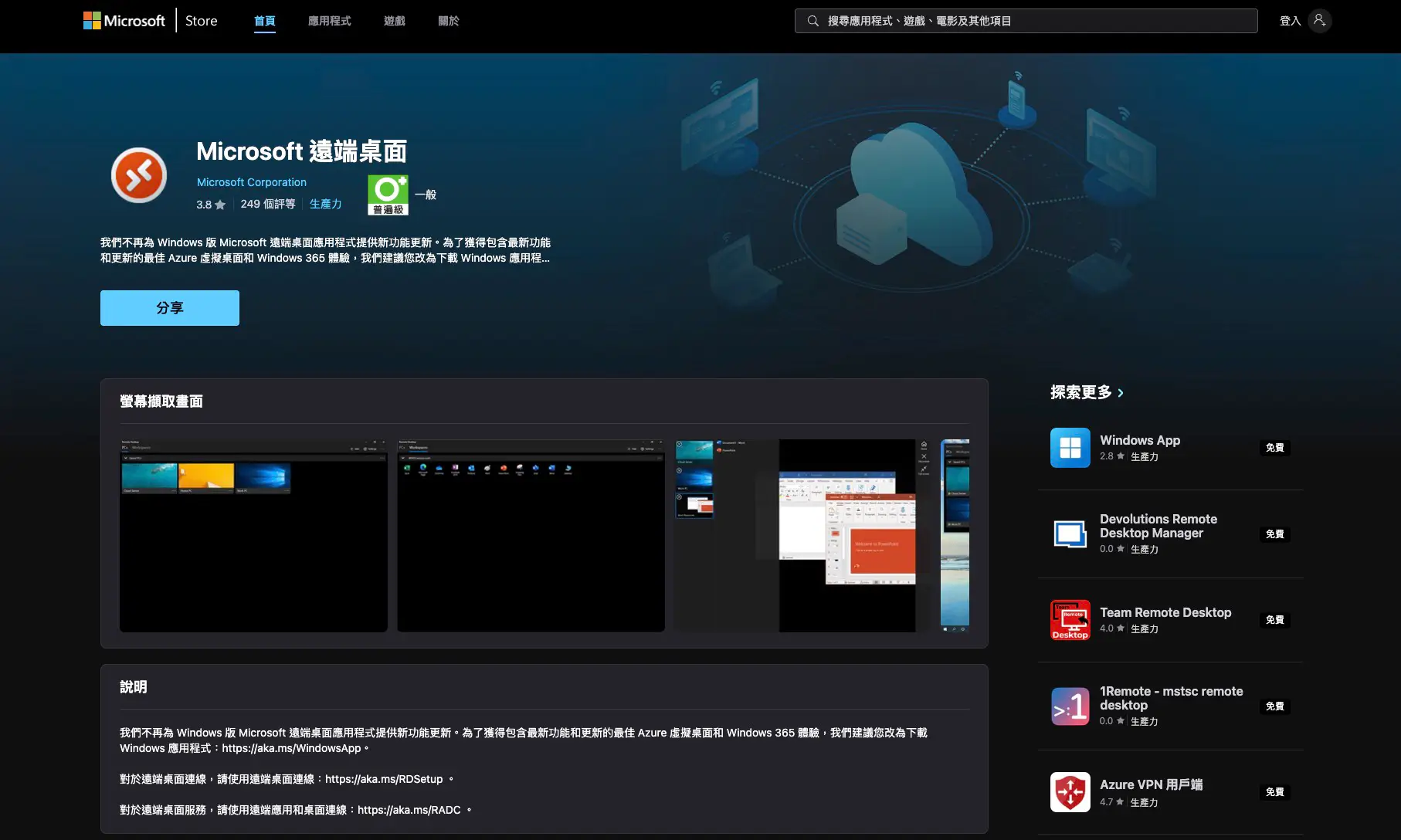
Task: Click the 一般 rating label
Action: (426, 195)
